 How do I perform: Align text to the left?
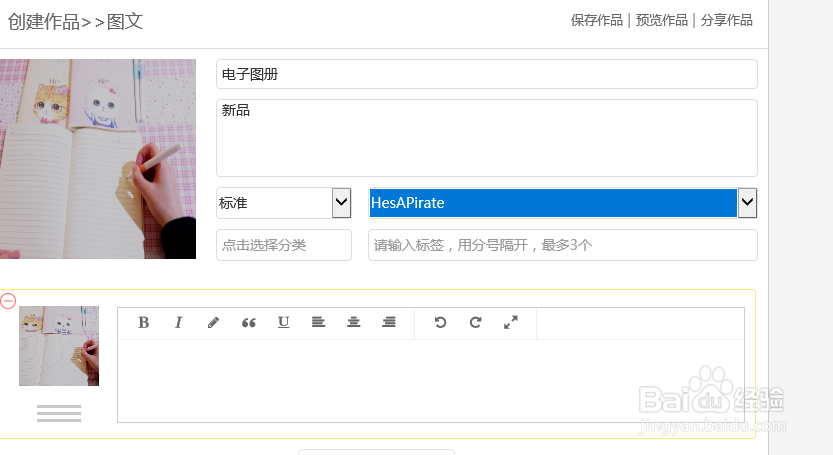tap(318, 322)
